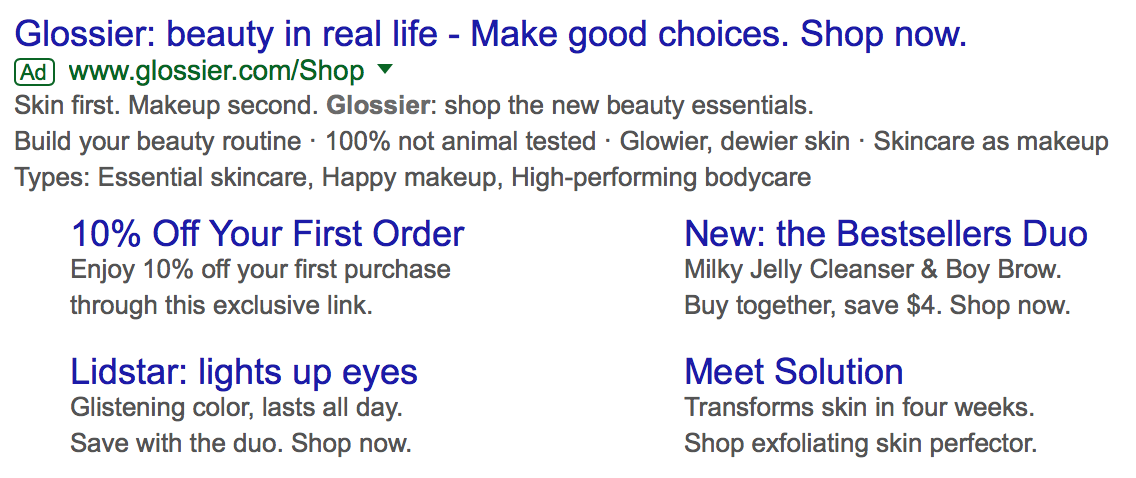
Task: Expand the dropdown arrow beside glossier.com/Shop
Action: click(385, 70)
